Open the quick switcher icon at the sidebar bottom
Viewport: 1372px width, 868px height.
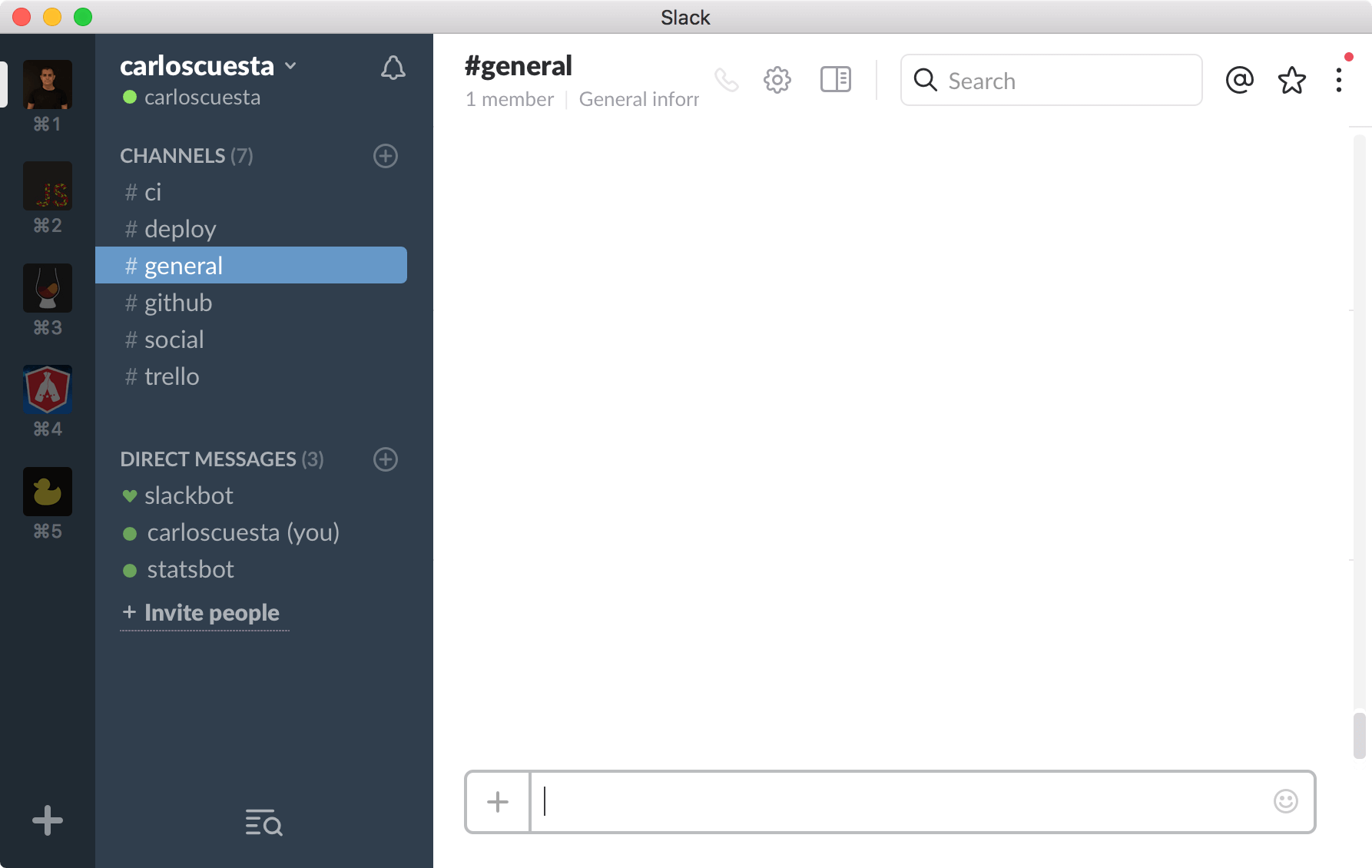(x=263, y=822)
